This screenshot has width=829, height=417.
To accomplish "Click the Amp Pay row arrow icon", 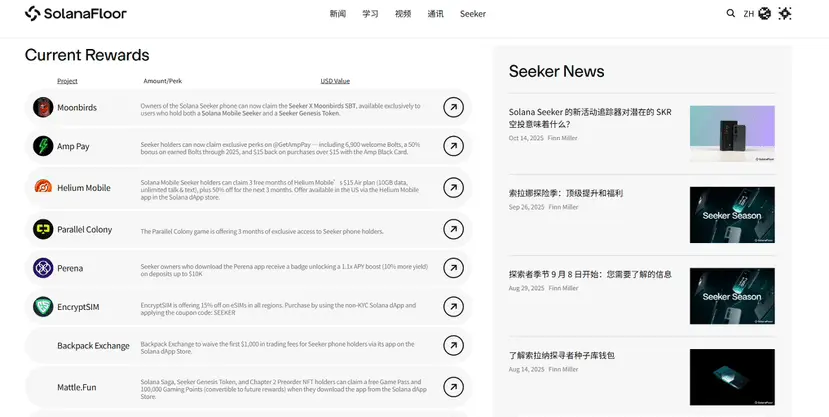I will tap(453, 146).
